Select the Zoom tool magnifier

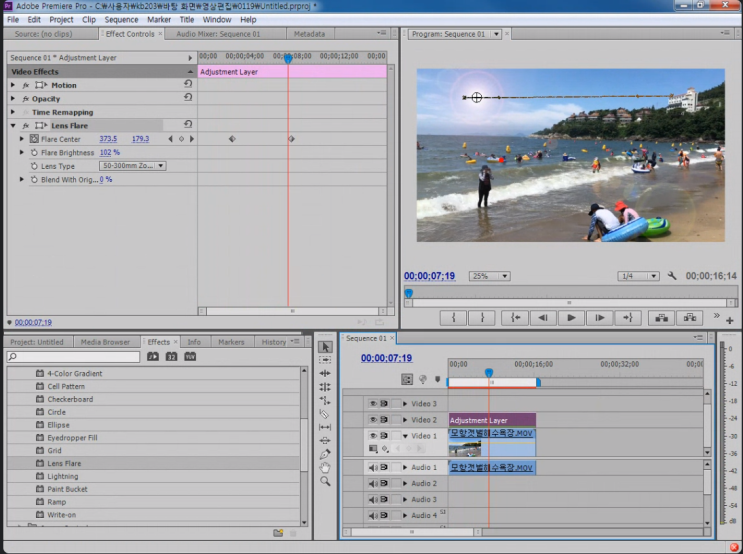click(325, 481)
